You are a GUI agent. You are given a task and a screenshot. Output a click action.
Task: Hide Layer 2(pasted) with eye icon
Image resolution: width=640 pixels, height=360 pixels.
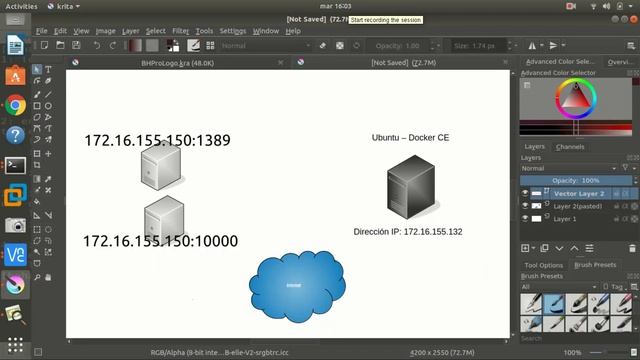click(x=525, y=206)
